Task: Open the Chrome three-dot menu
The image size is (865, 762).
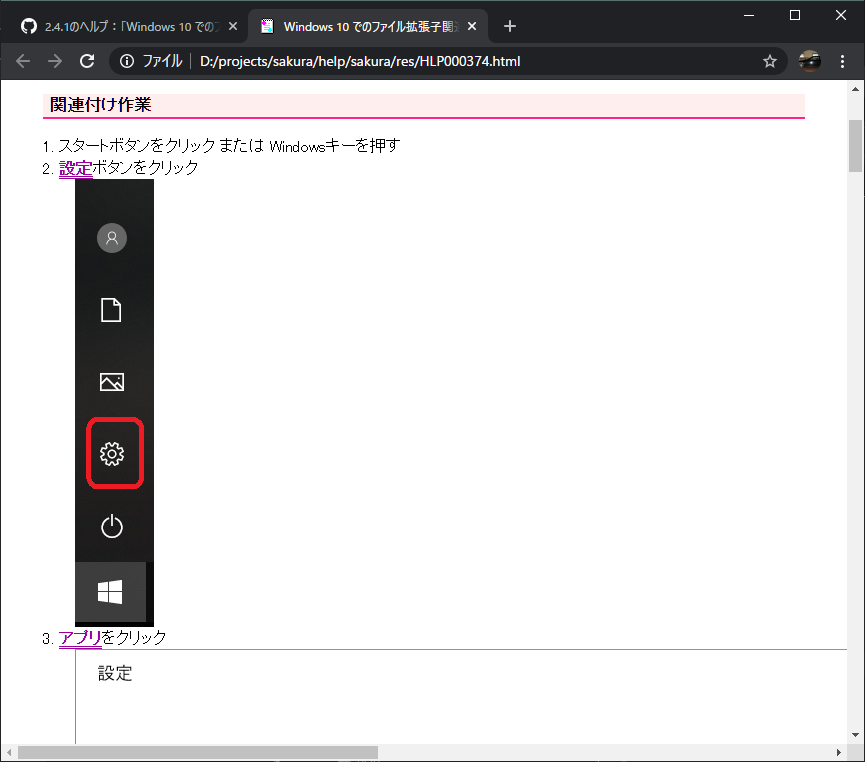Action: pos(842,61)
